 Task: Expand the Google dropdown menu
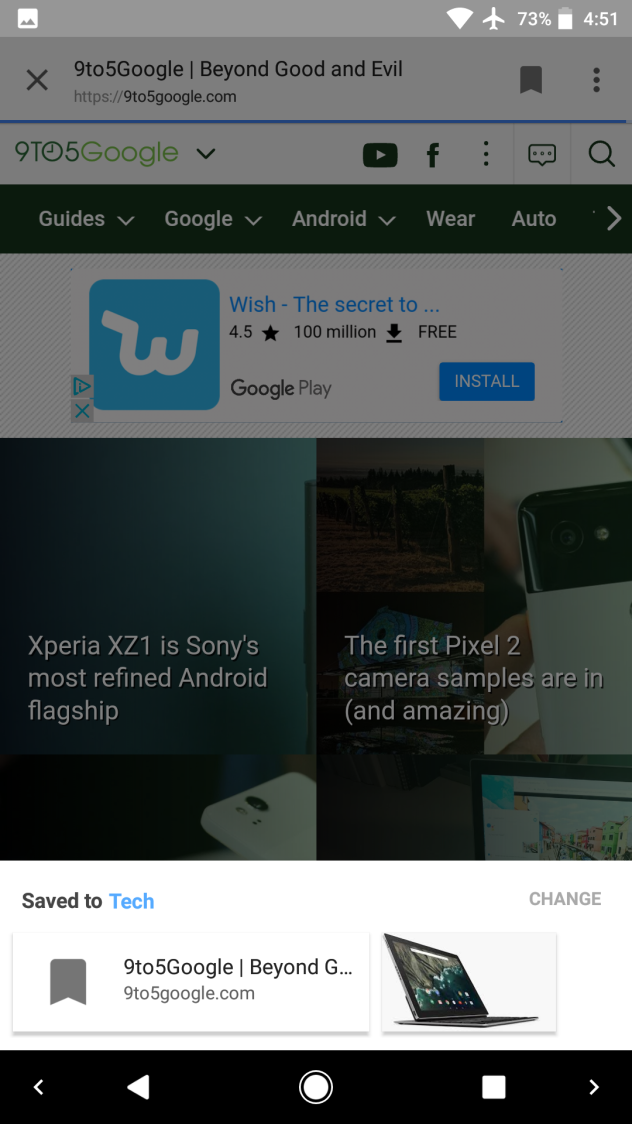(x=213, y=219)
